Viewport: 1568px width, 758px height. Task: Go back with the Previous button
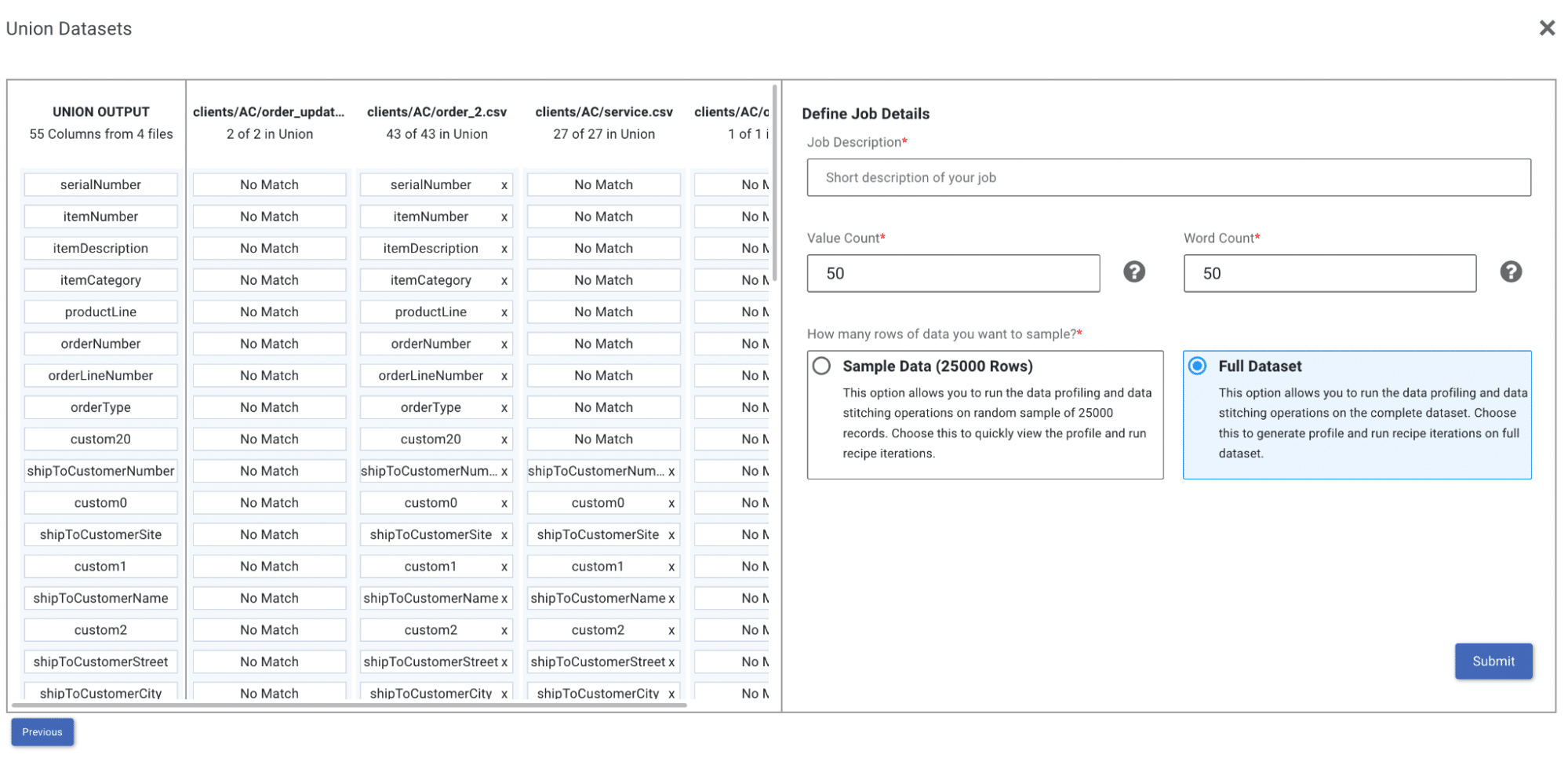(42, 731)
